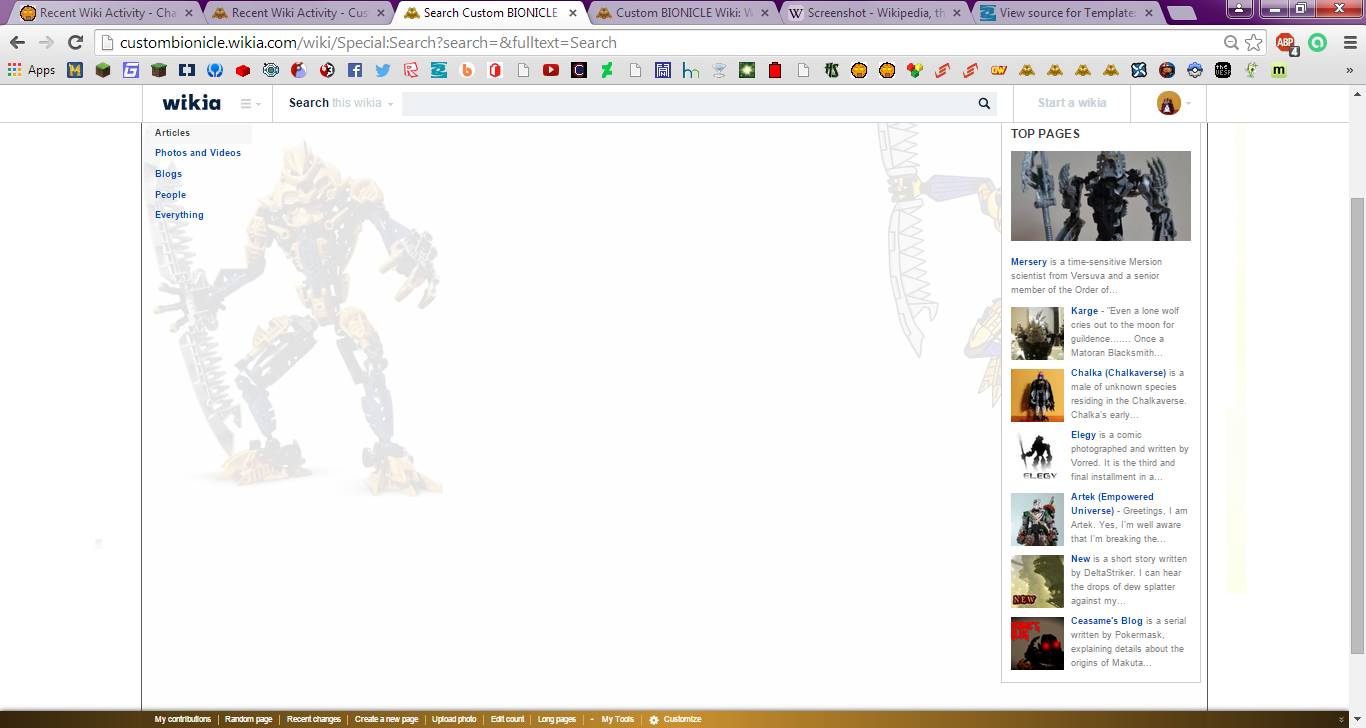Open a Random page

(248, 719)
